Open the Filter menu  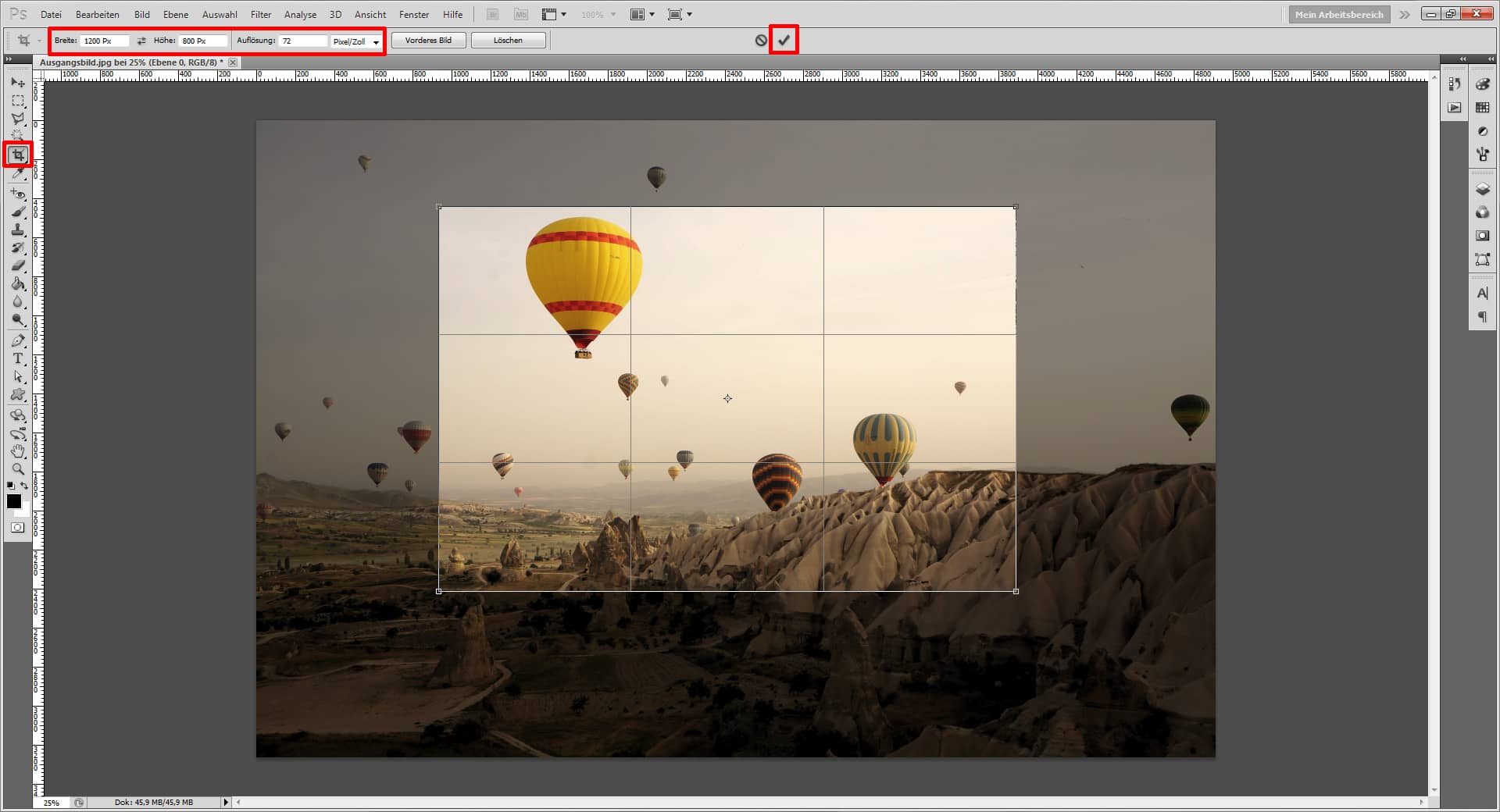[x=260, y=14]
